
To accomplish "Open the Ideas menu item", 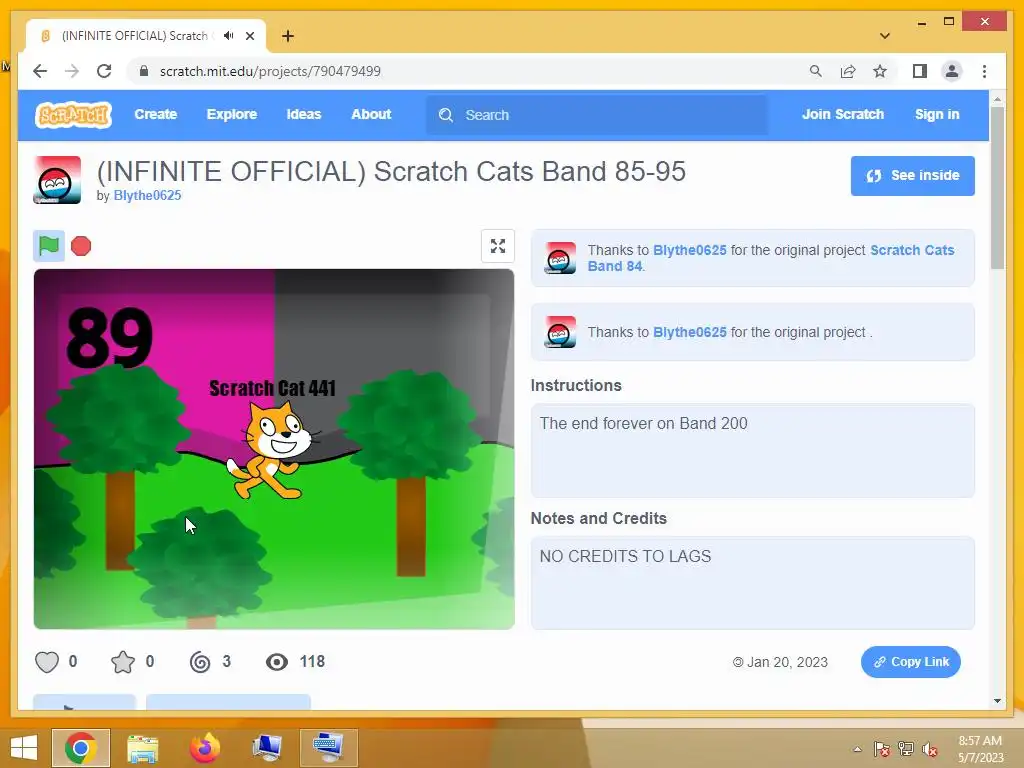I will click(x=304, y=114).
